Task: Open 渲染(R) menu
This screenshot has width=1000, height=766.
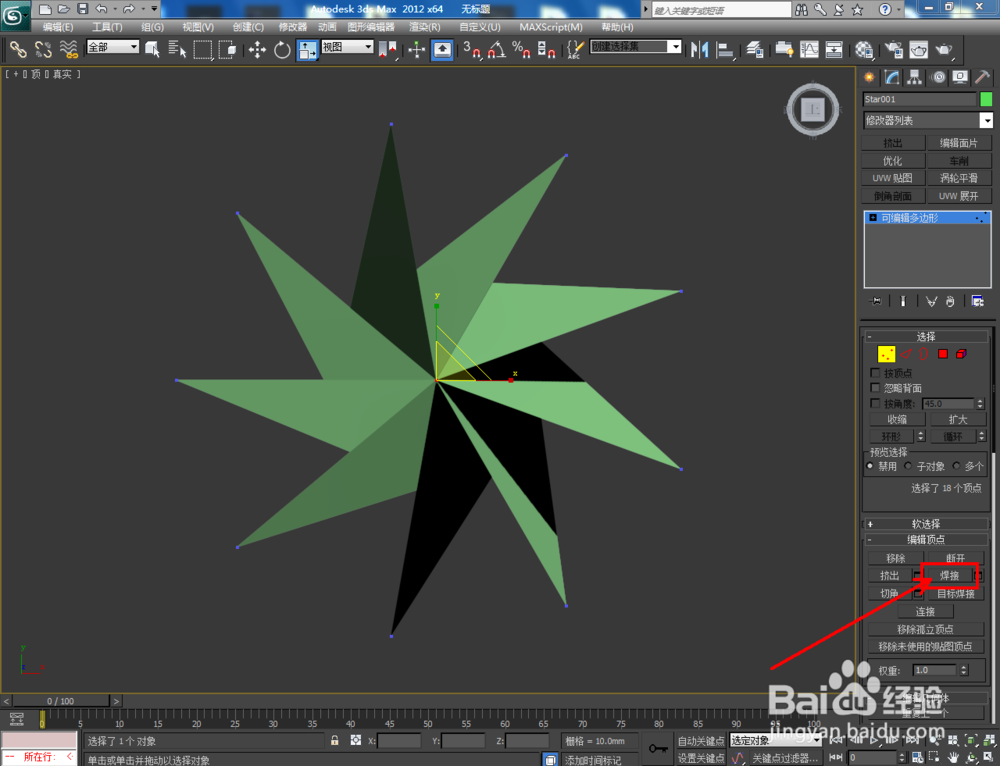Action: [425, 27]
